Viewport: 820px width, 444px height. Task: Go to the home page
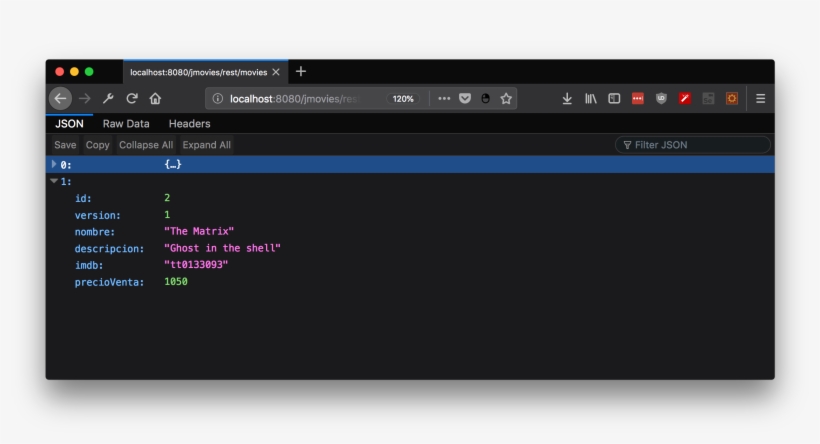point(155,98)
